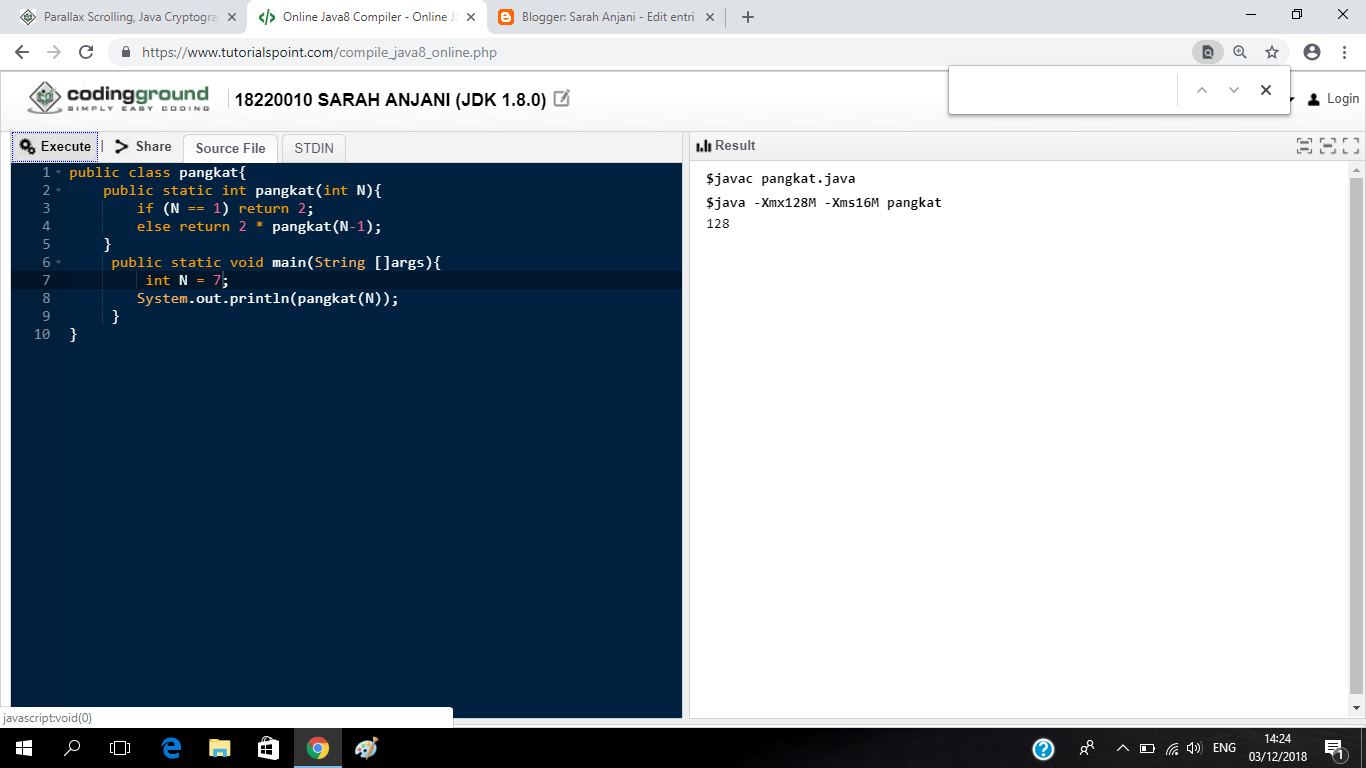Adjust speaker volume from the system tray
1366x768 pixels.
point(1194,746)
